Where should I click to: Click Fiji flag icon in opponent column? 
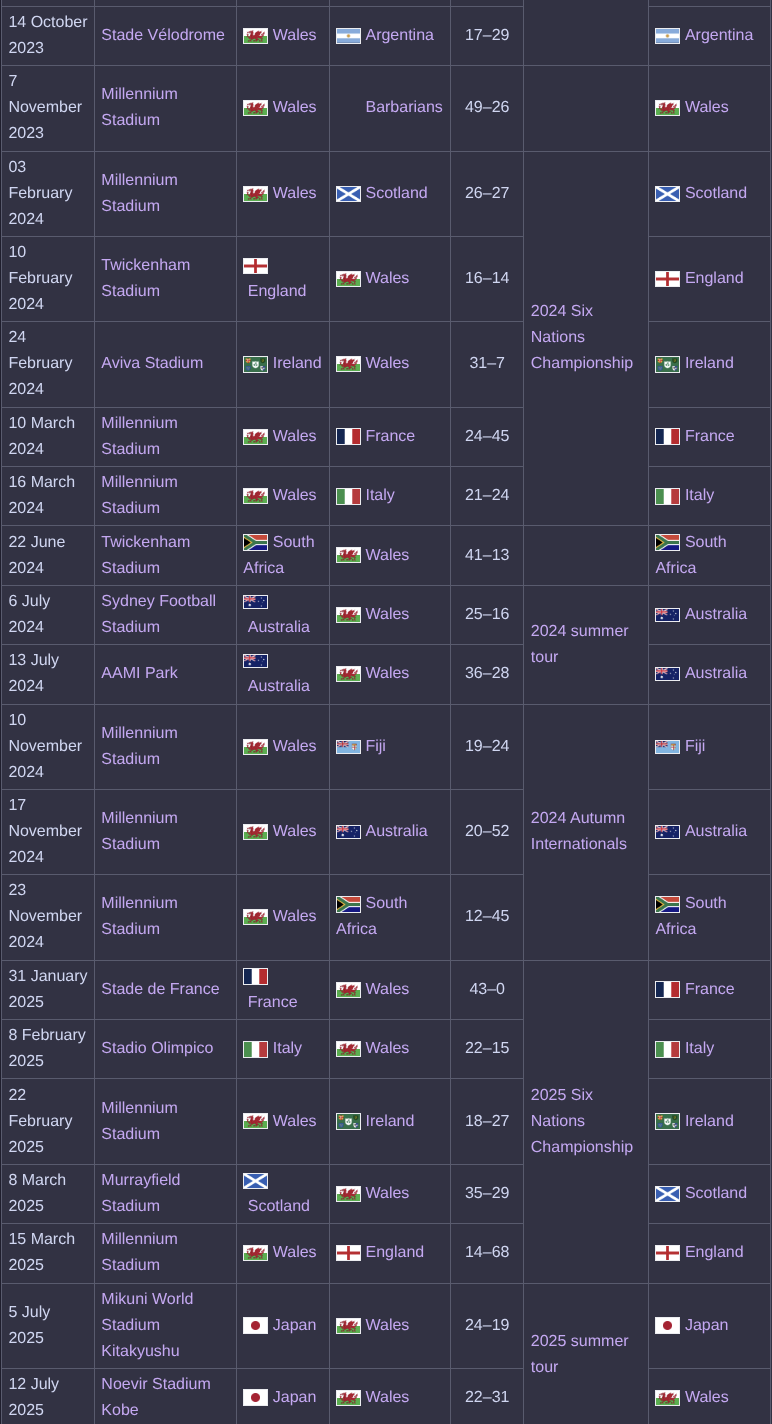[x=348, y=747]
